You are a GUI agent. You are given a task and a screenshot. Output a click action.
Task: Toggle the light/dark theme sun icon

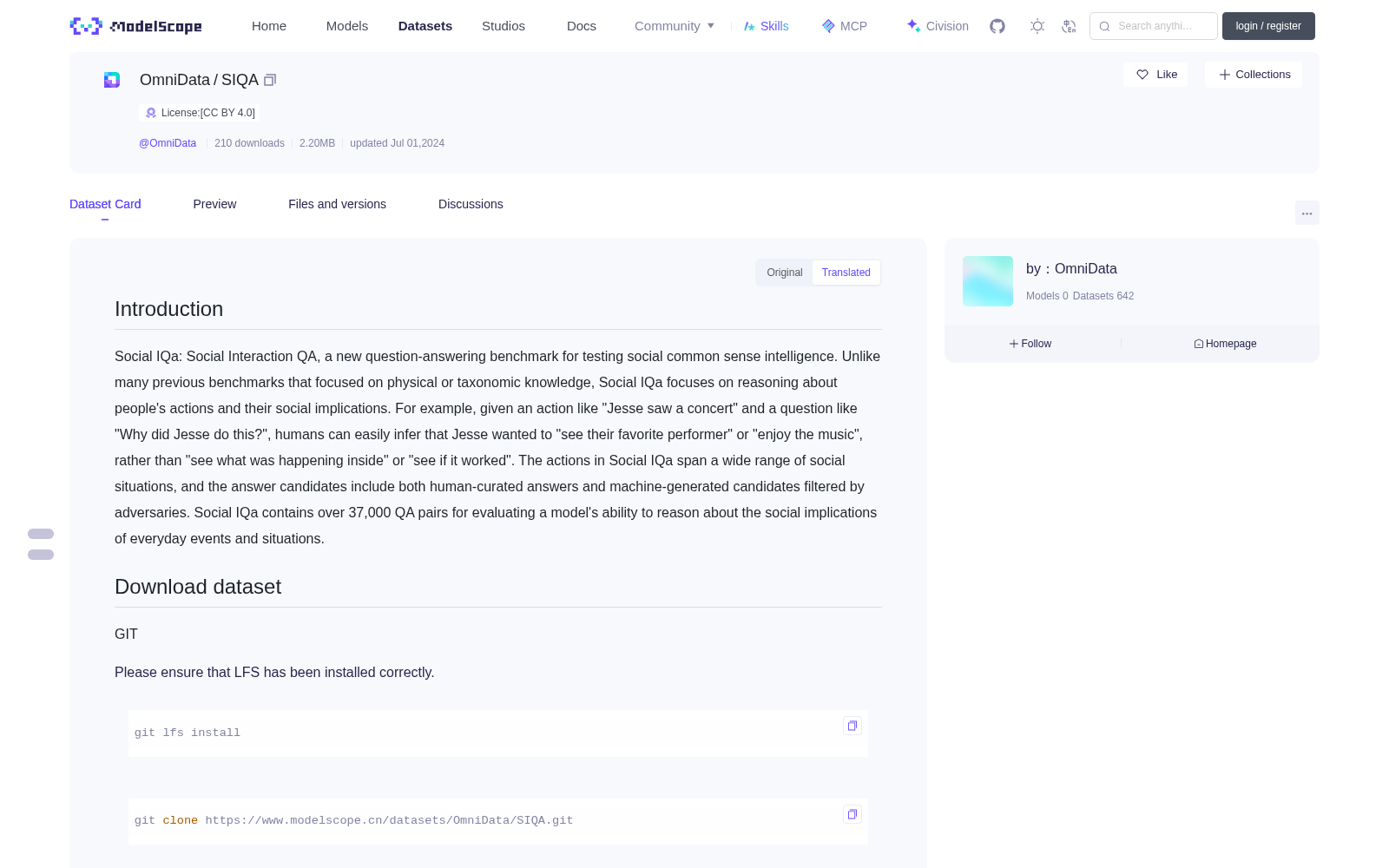coord(1037,26)
